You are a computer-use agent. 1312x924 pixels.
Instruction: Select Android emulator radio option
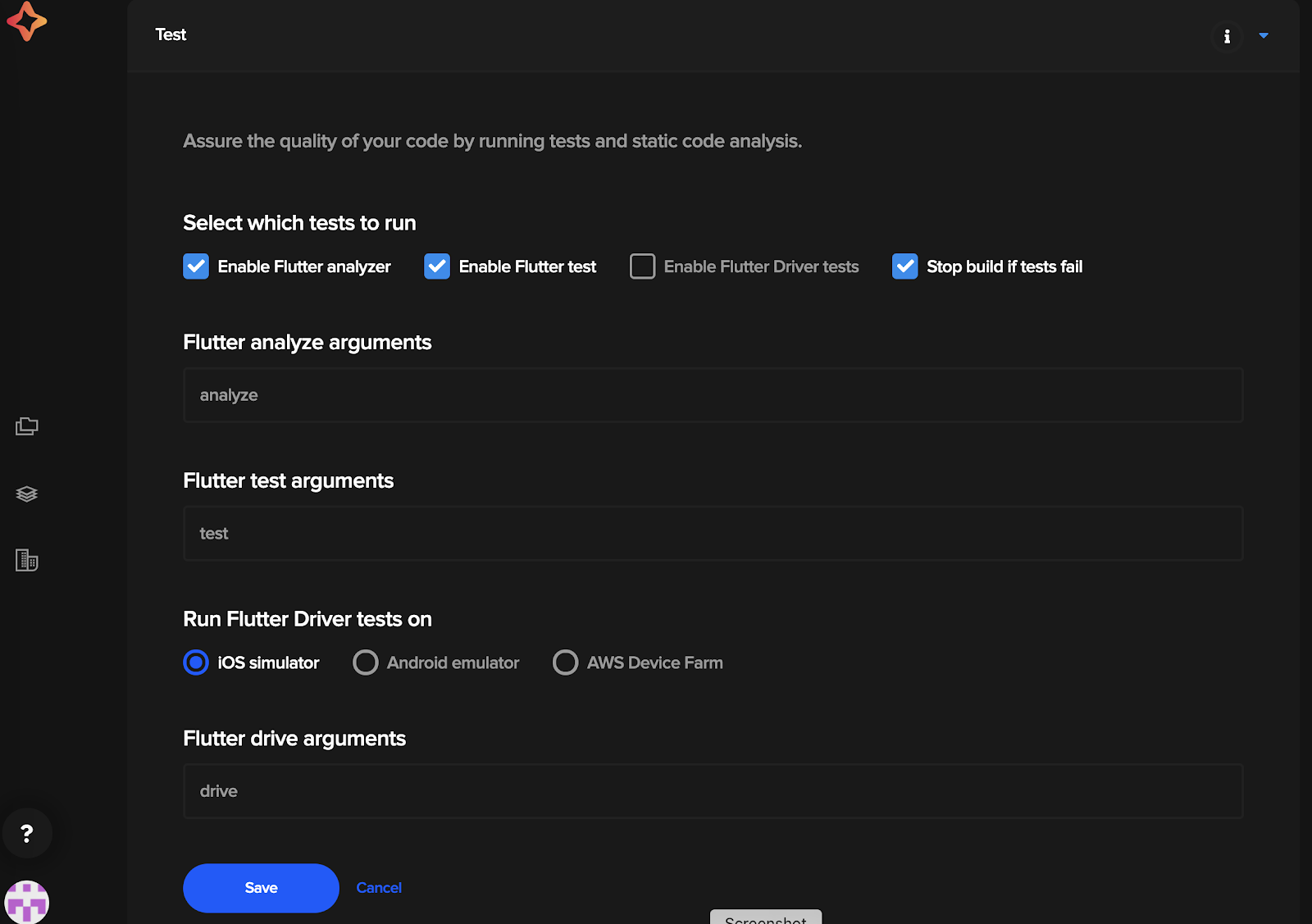point(366,662)
